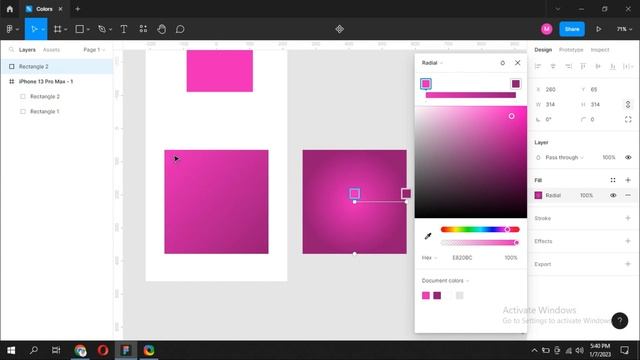Viewport: 640px width, 360px height.
Task: Add an effect
Action: click(628, 241)
